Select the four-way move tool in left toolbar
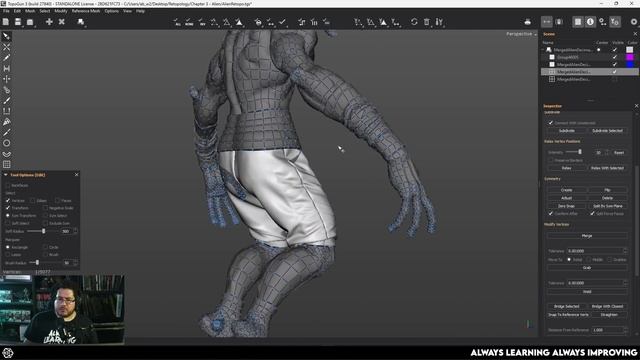640x360 pixels. 6,79
